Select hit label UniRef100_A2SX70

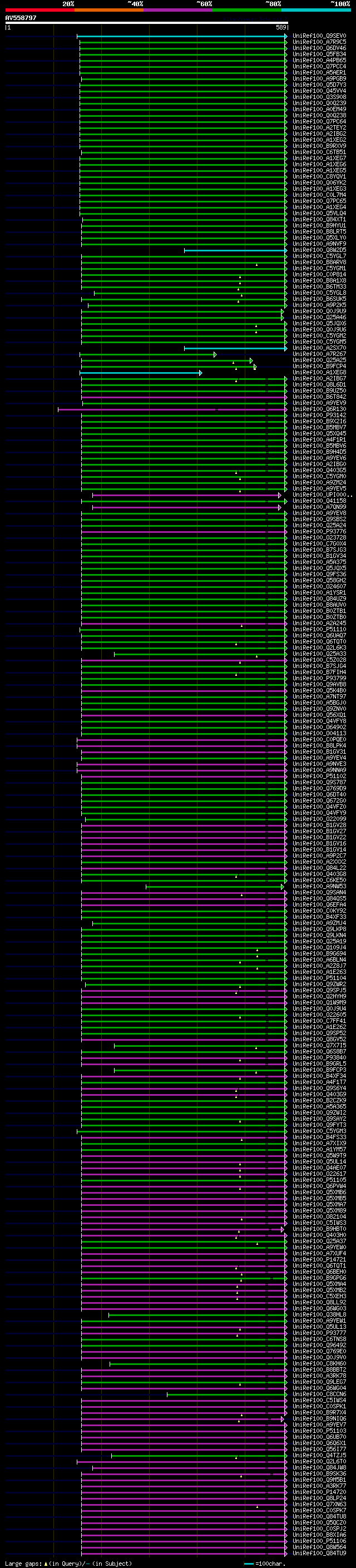tap(319, 348)
